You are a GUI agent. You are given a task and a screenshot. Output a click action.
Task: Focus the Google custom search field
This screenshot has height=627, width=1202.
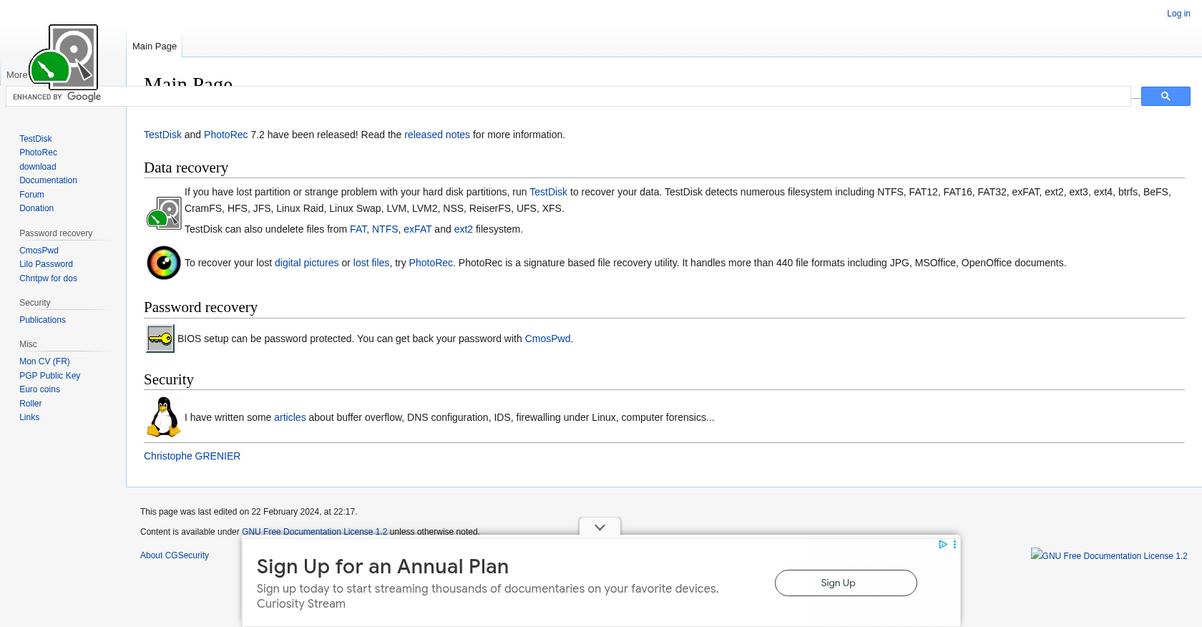(568, 97)
